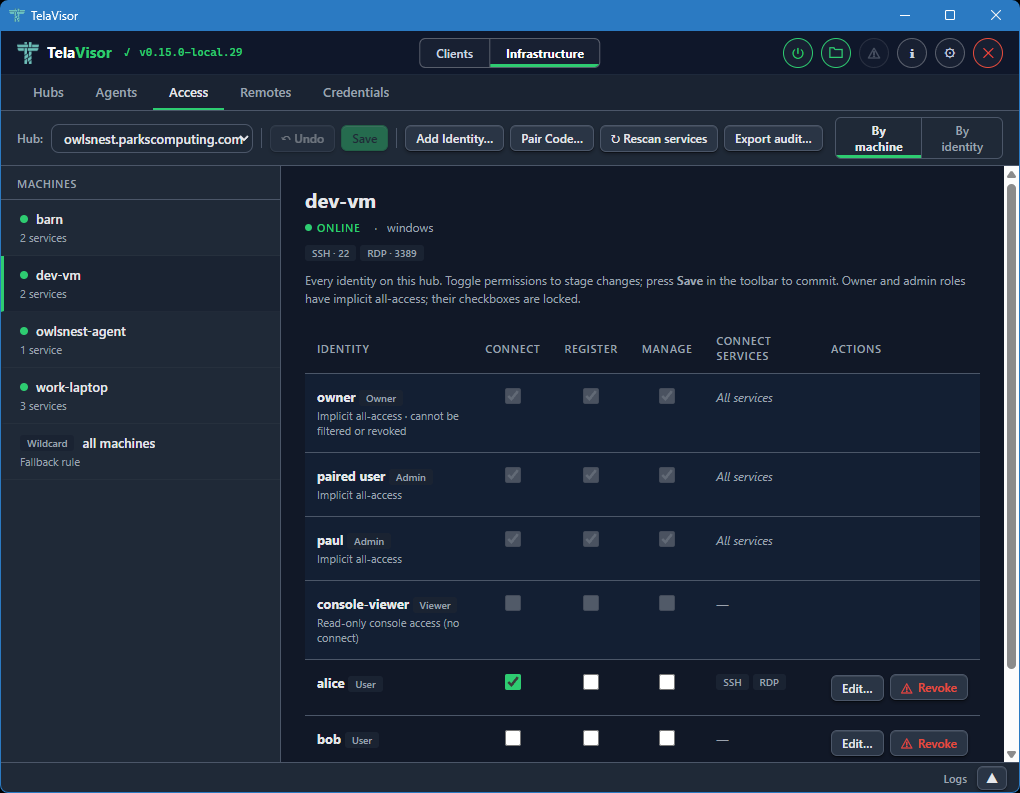This screenshot has width=1020, height=793.
Task: Open the Remotes tab
Action: coord(265,92)
